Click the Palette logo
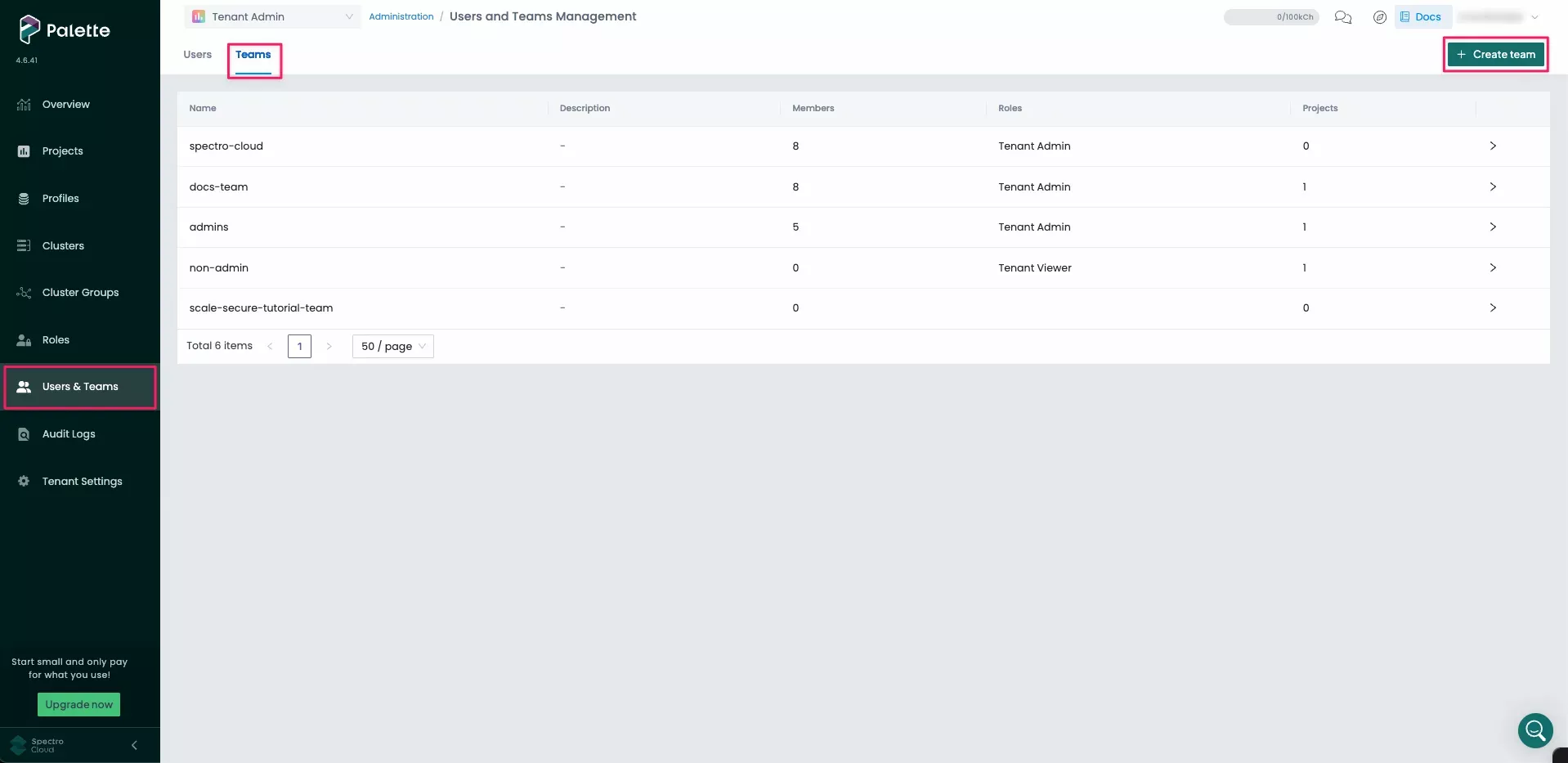Image resolution: width=1568 pixels, height=763 pixels. click(64, 30)
